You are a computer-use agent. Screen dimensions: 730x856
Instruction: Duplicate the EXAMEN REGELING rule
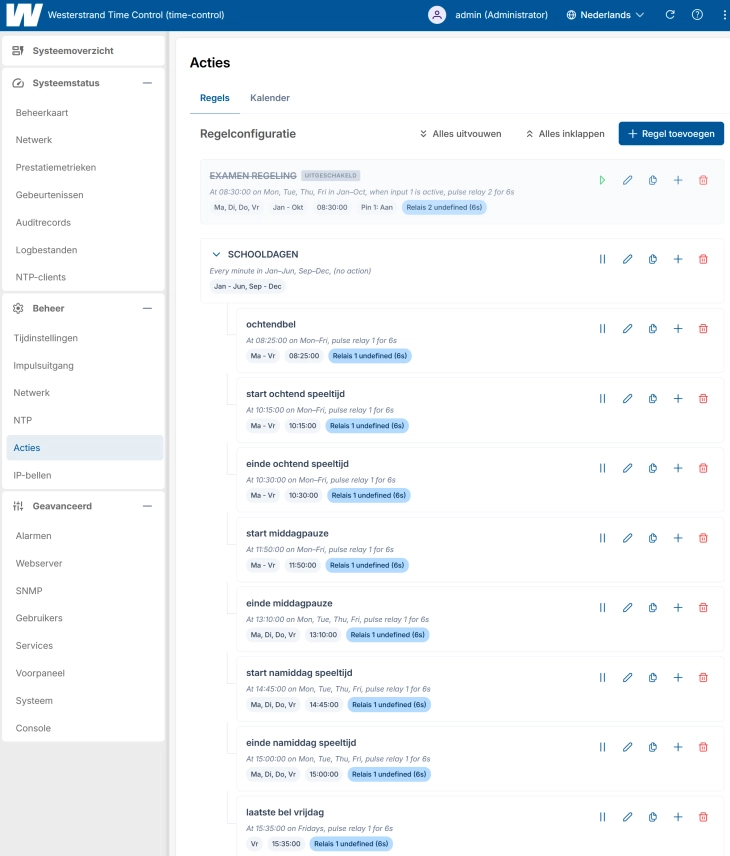coord(652,180)
